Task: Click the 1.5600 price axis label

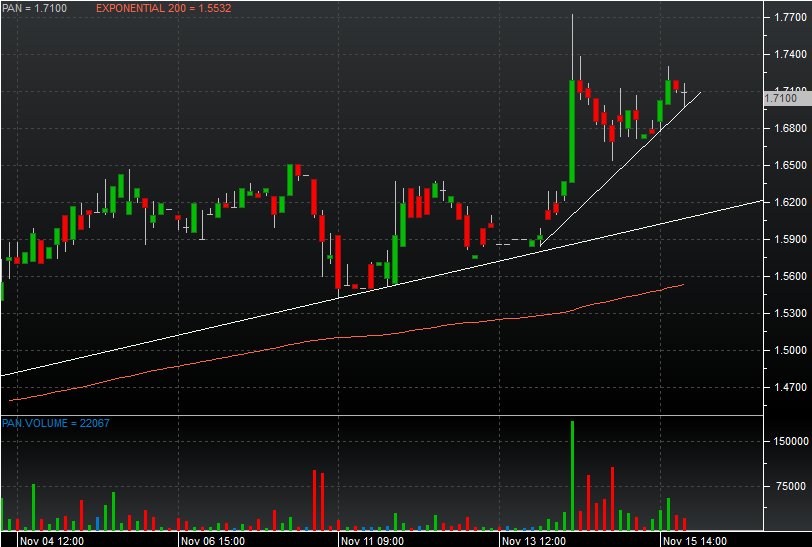Action: coord(790,277)
